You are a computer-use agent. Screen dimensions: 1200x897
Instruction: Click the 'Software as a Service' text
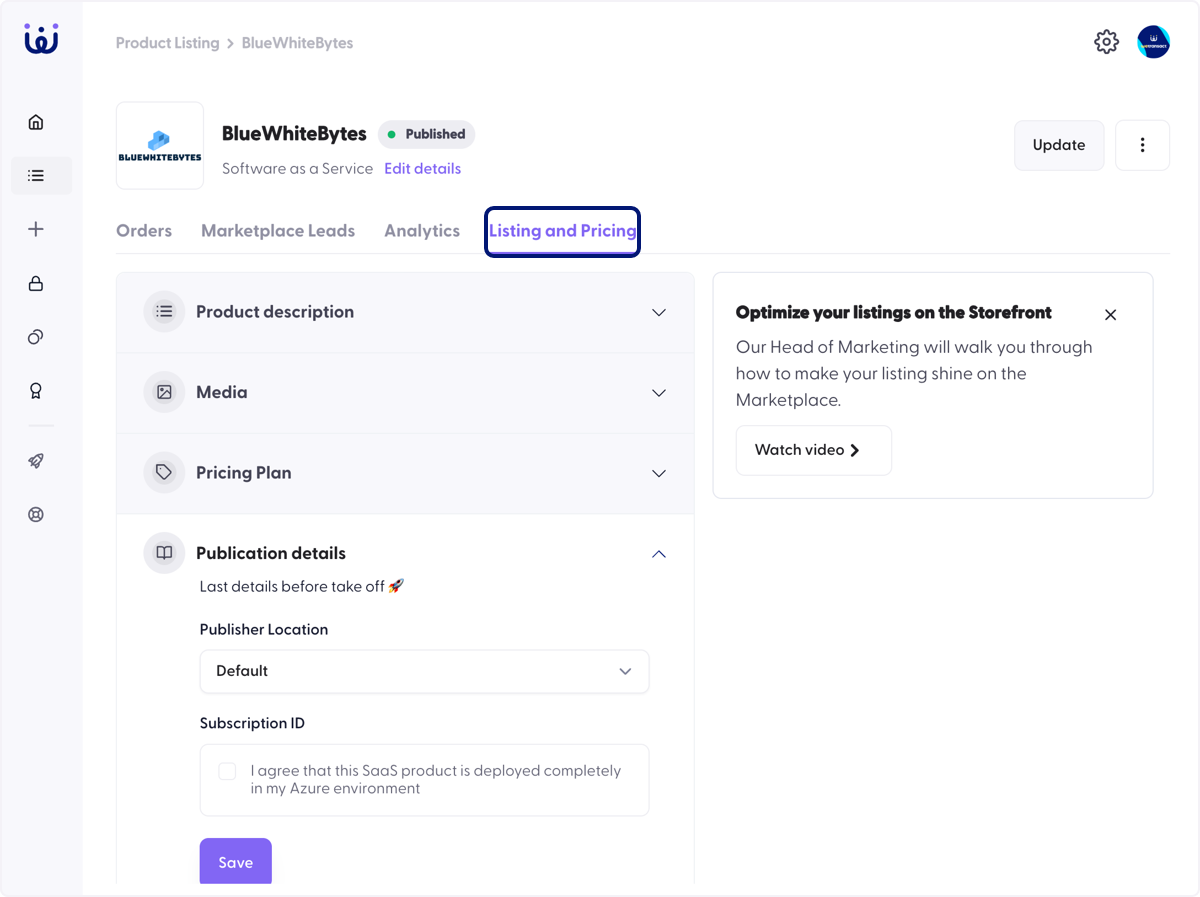(x=297, y=169)
